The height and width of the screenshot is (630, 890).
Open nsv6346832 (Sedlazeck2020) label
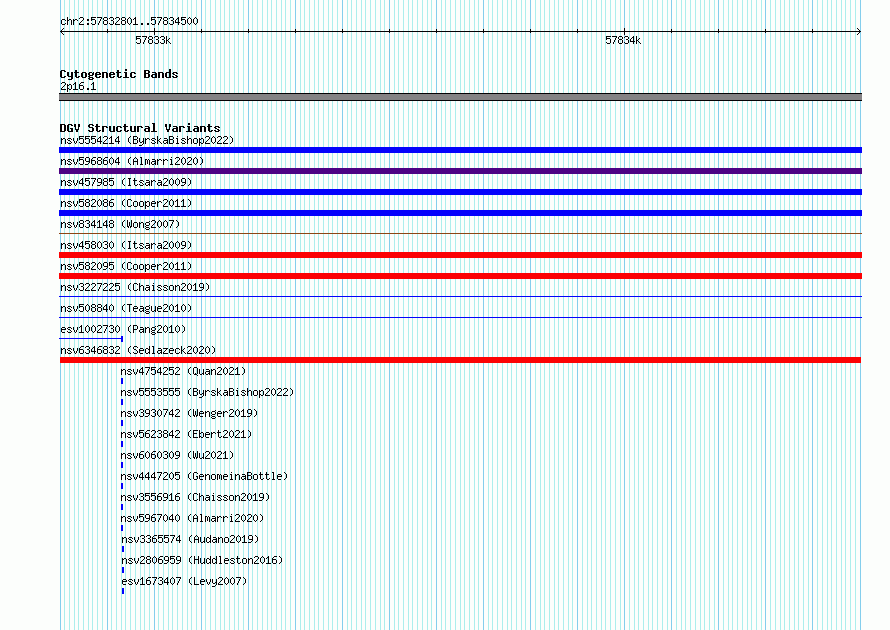(138, 350)
